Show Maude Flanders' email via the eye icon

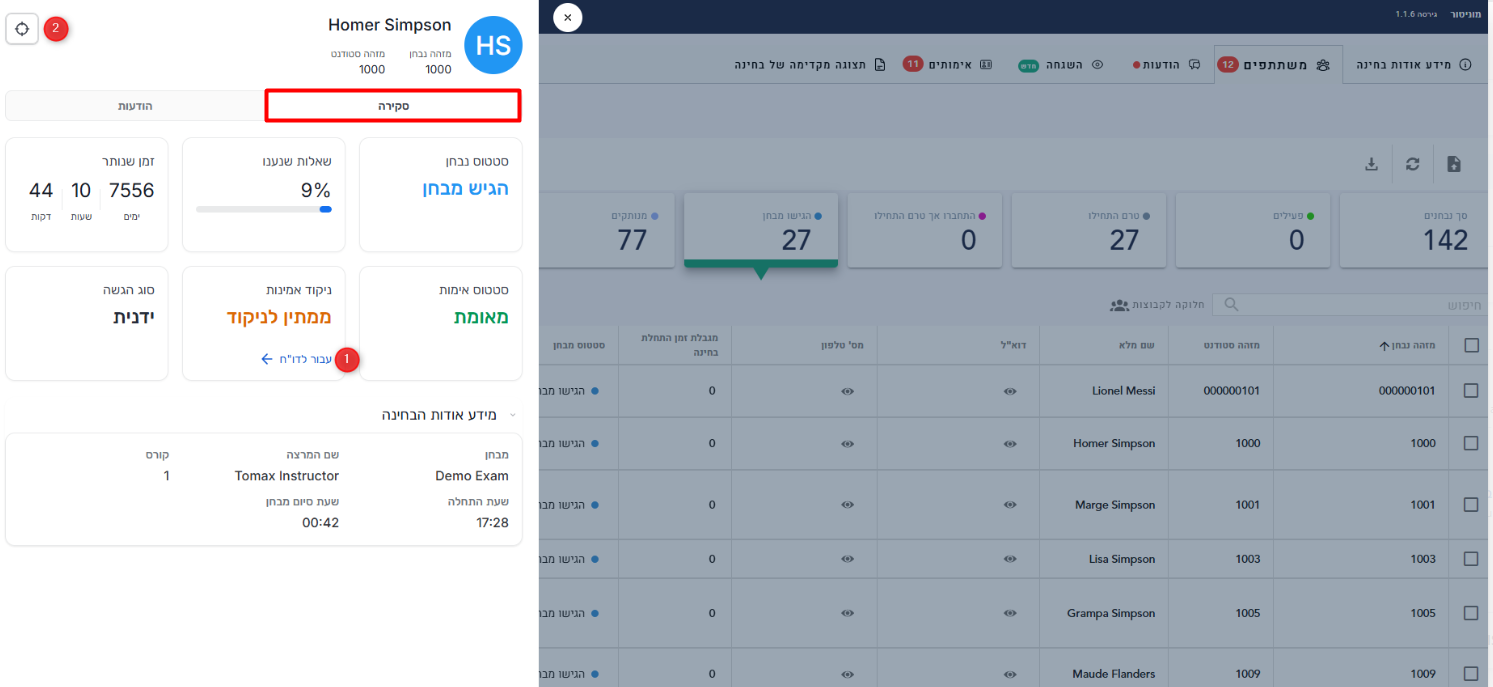coord(1010,674)
